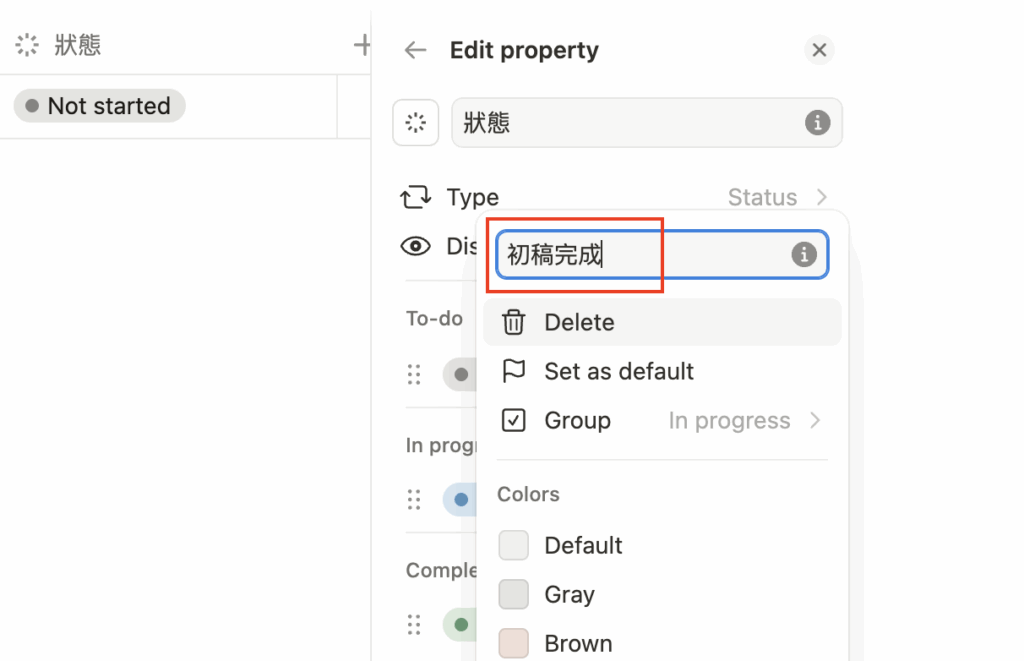1024x661 pixels.
Task: Click the Group checkbox icon
Action: click(x=513, y=420)
